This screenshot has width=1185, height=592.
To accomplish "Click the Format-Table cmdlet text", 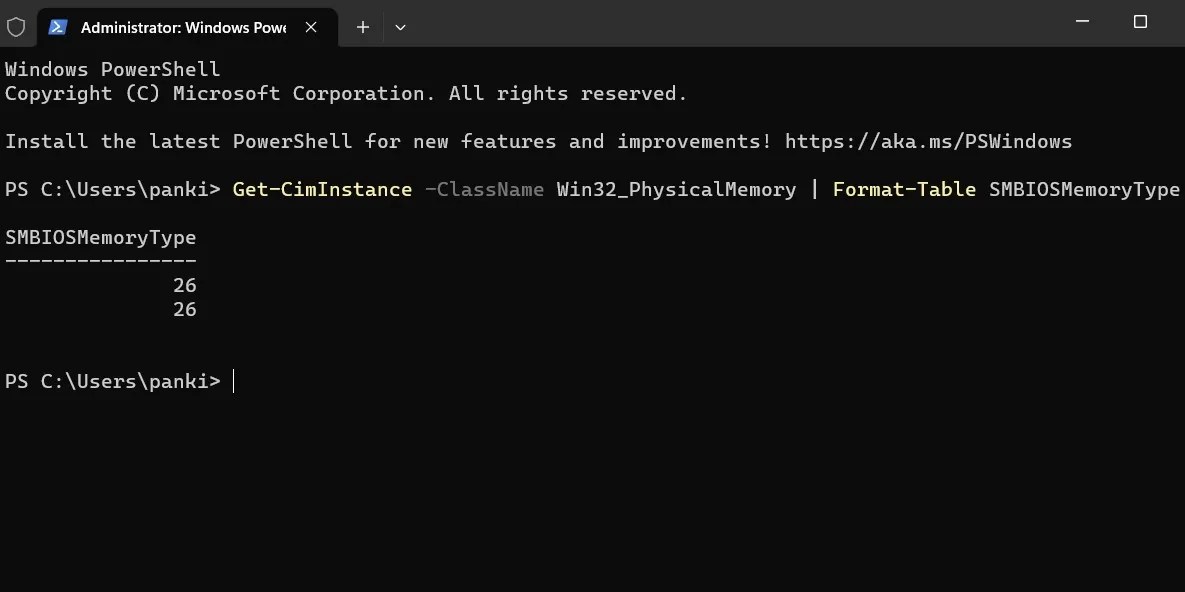I will click(903, 189).
